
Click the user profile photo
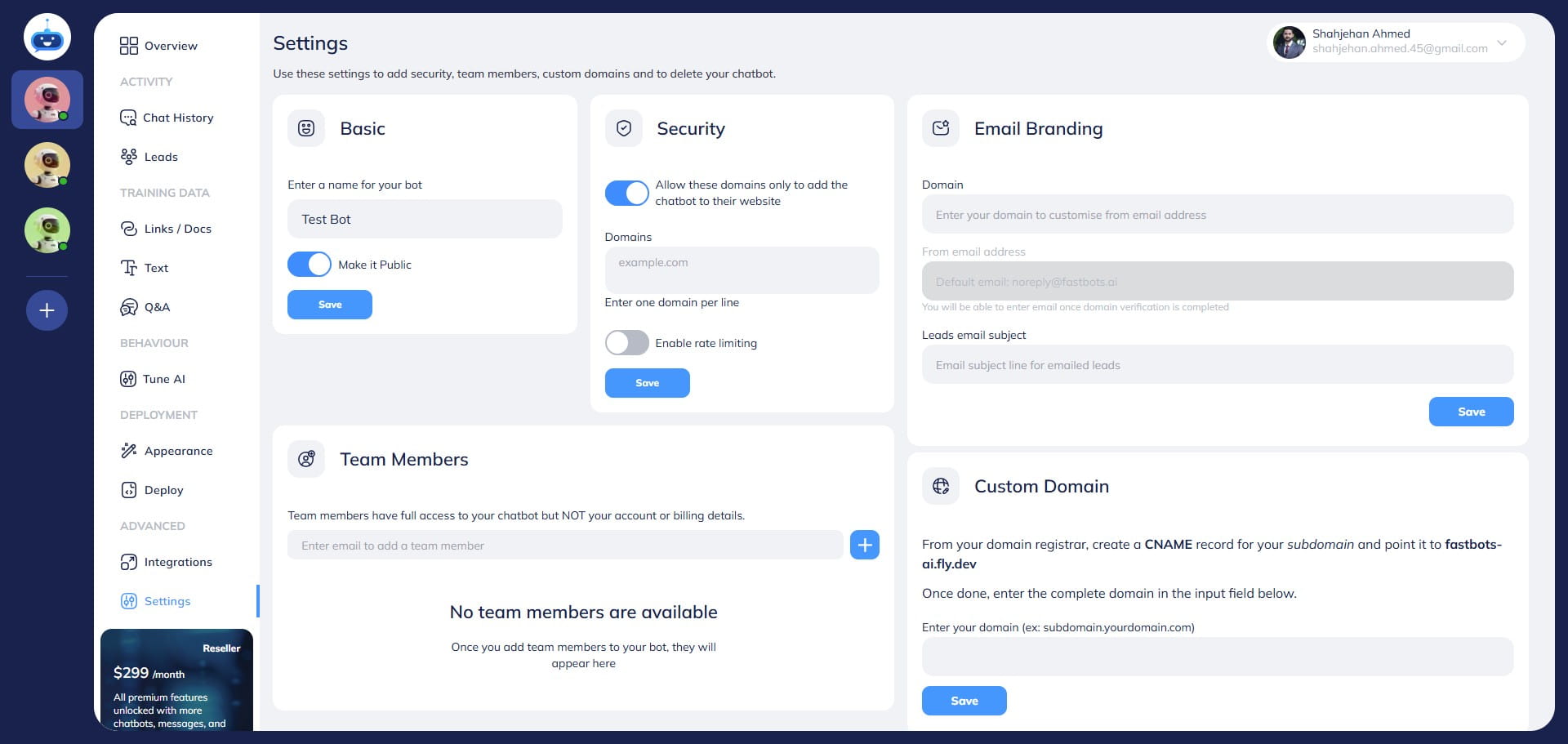(1290, 42)
